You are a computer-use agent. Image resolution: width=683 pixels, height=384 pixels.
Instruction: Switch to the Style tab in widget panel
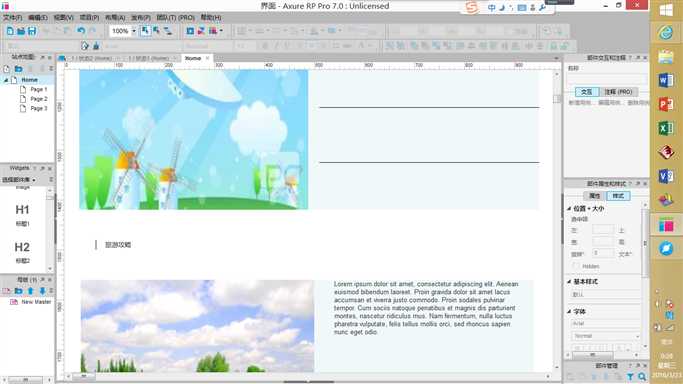(x=618, y=196)
